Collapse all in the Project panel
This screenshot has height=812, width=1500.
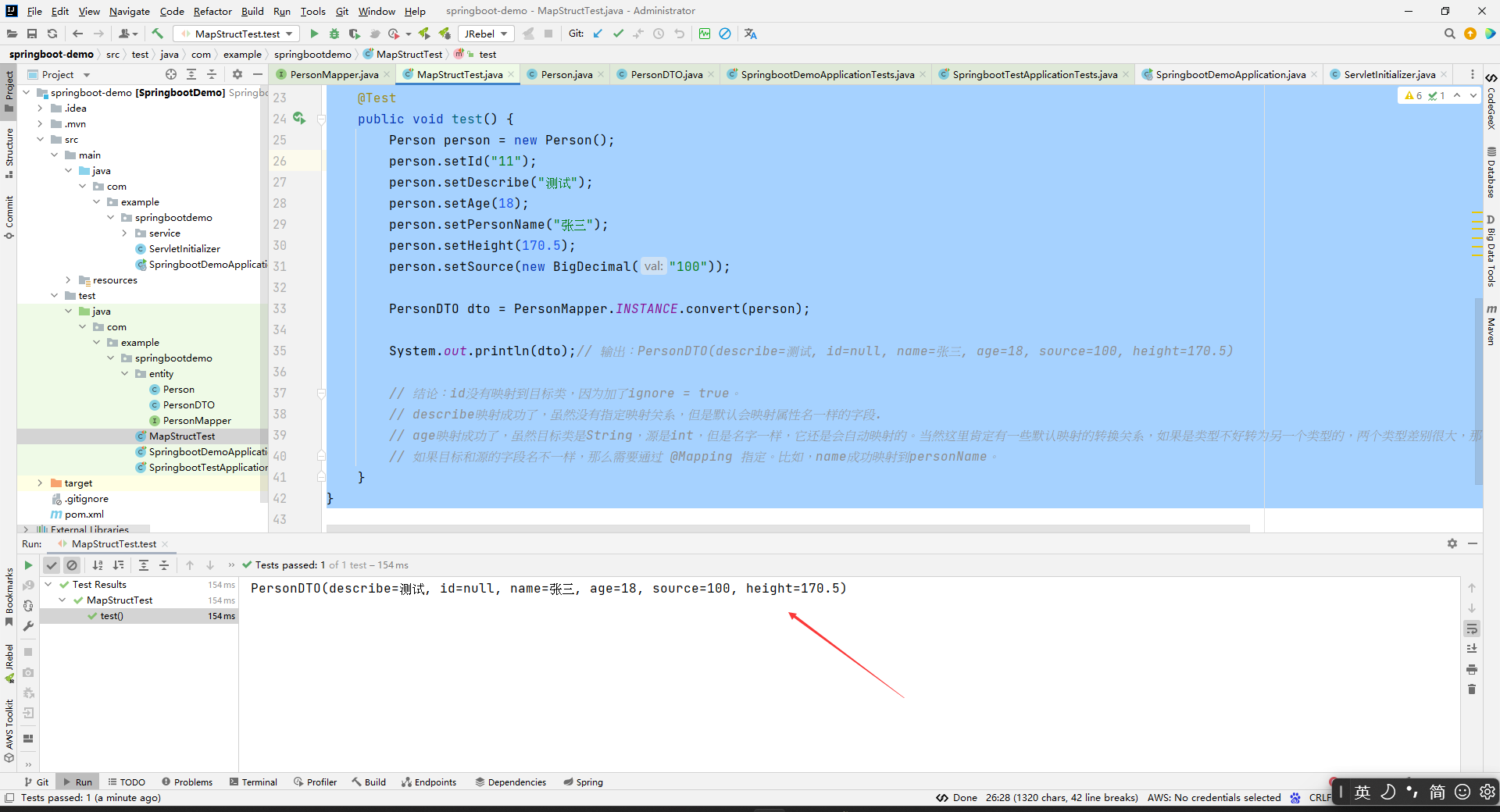point(212,74)
